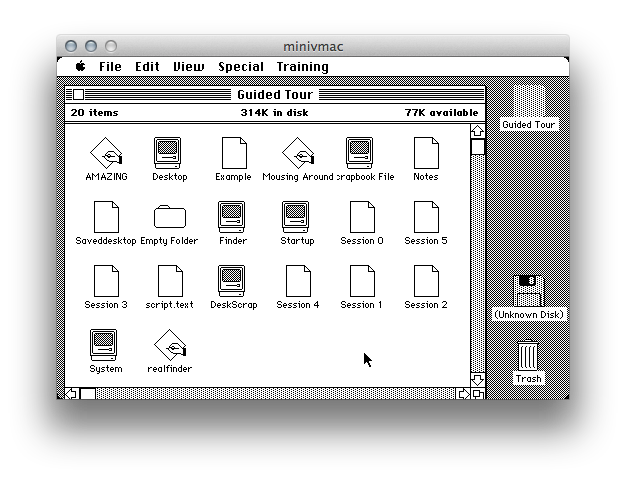626x478 pixels.
Task: Select the Session 0 document icon
Action: point(362,217)
